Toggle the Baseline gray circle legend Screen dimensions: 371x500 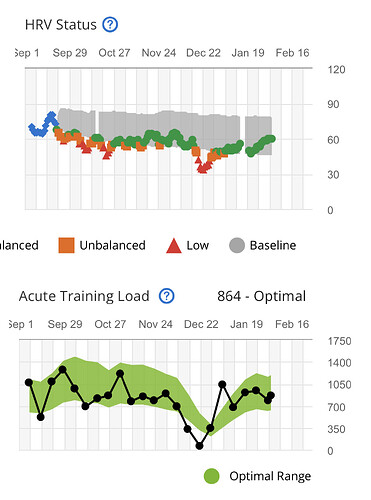point(237,245)
